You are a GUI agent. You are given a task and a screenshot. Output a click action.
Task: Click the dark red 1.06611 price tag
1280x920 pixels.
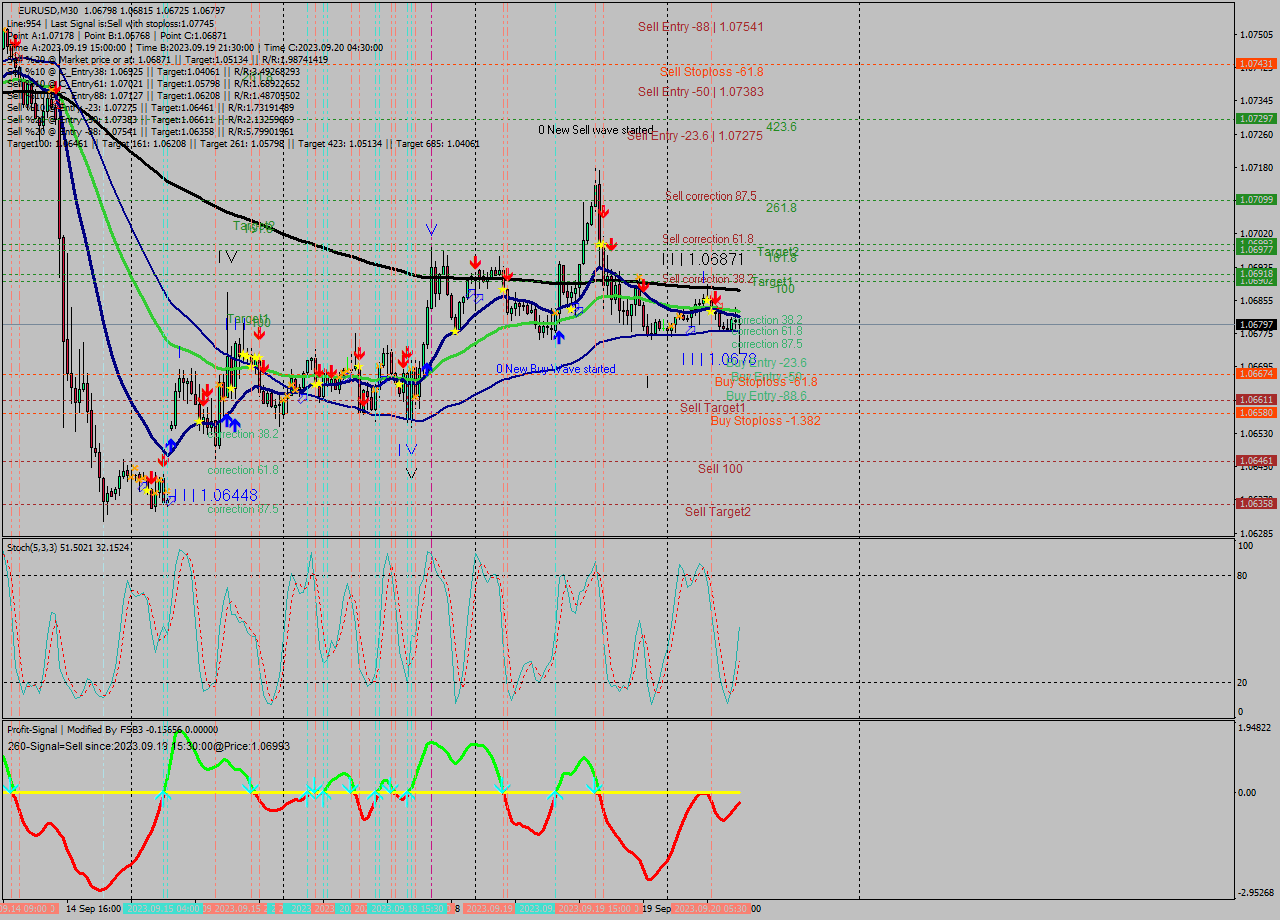click(1256, 399)
